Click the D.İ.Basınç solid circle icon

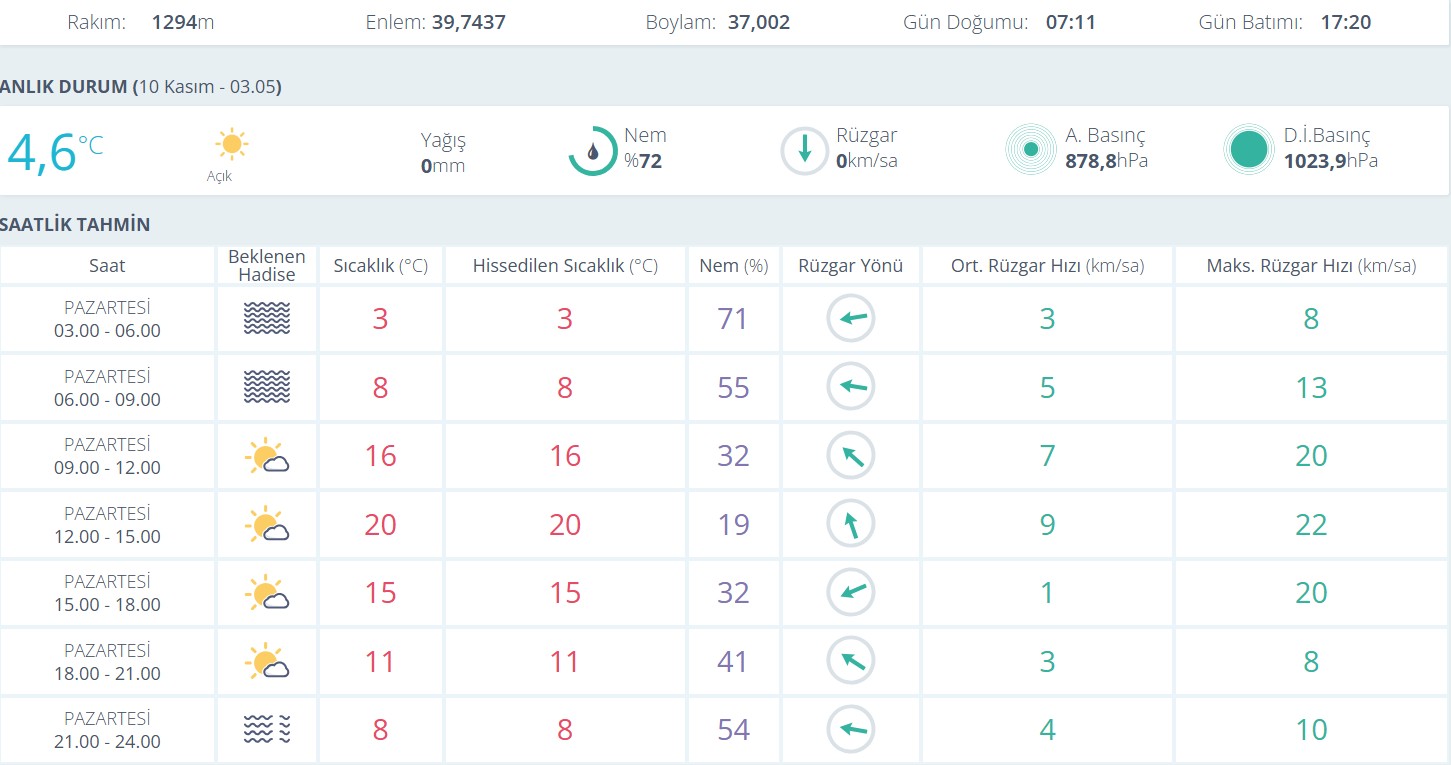(x=1249, y=150)
